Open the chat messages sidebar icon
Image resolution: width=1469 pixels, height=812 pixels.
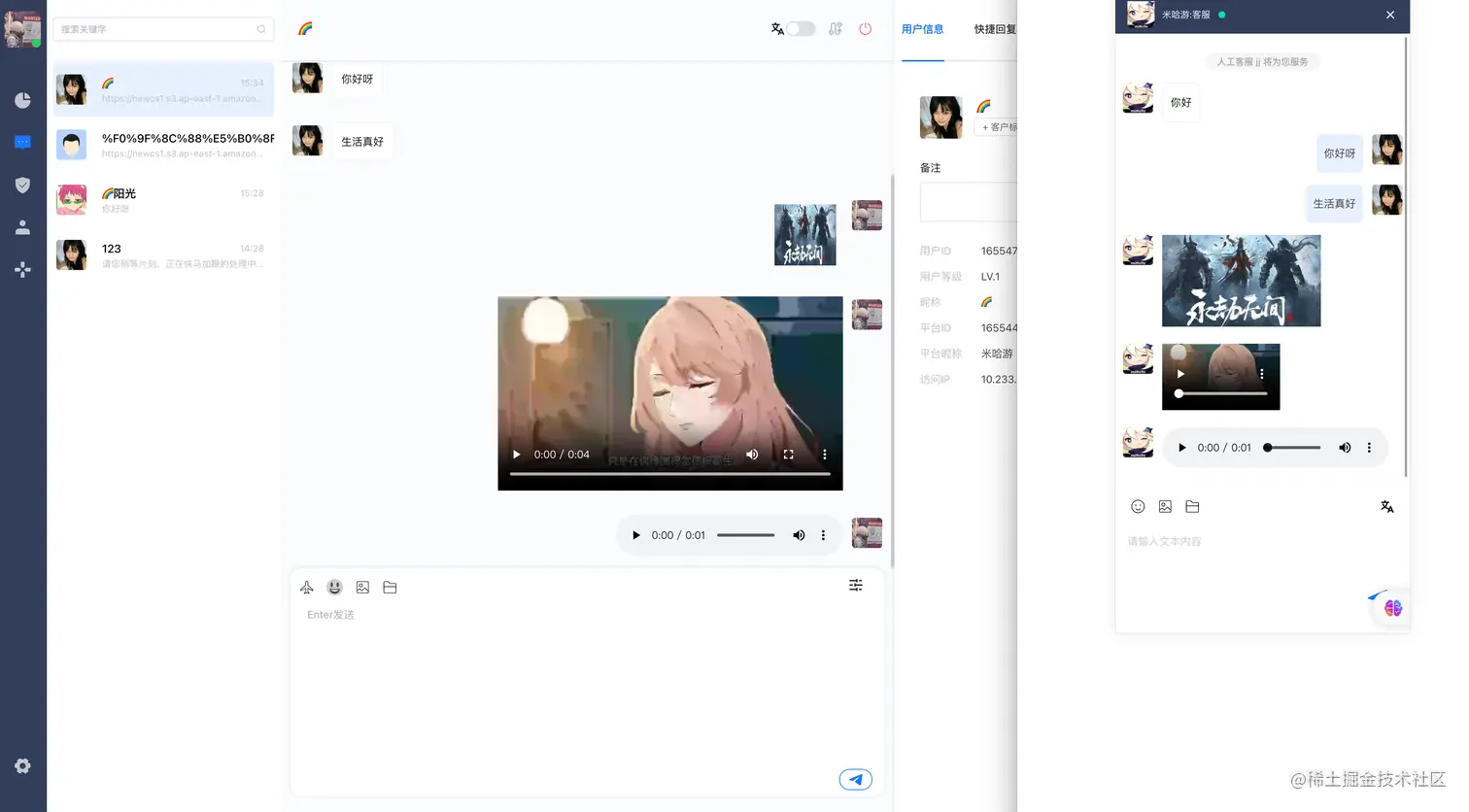(x=22, y=143)
